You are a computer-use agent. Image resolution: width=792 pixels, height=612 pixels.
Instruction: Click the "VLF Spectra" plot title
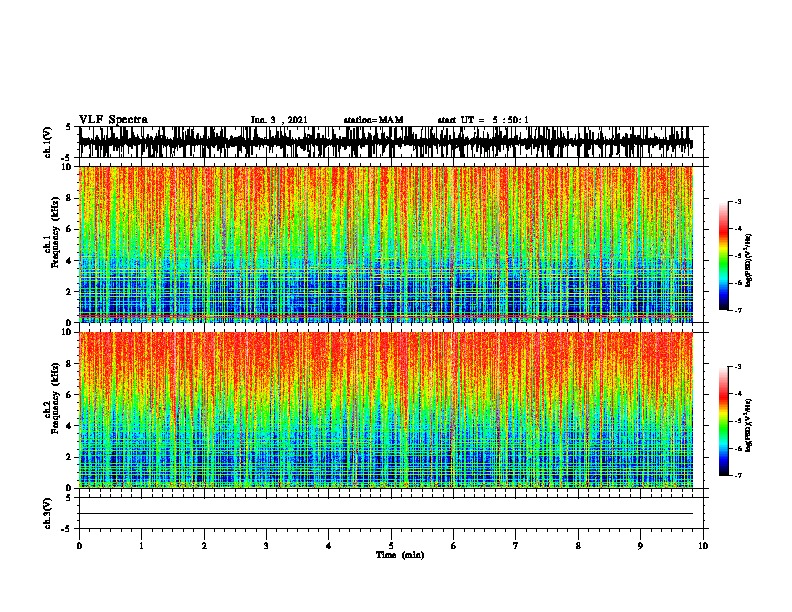(113, 120)
